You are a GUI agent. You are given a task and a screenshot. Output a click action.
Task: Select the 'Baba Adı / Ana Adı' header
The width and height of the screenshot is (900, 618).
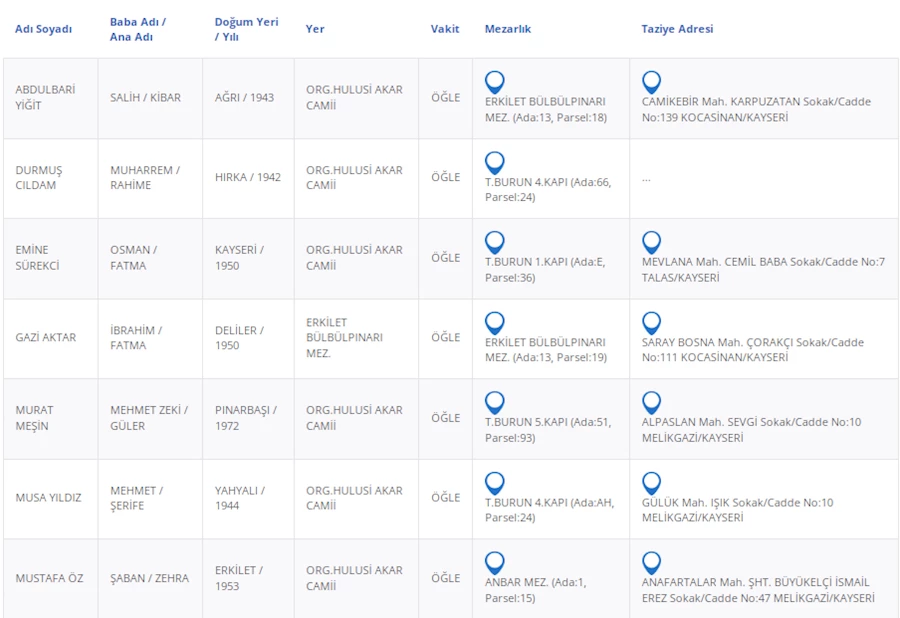(x=138, y=29)
